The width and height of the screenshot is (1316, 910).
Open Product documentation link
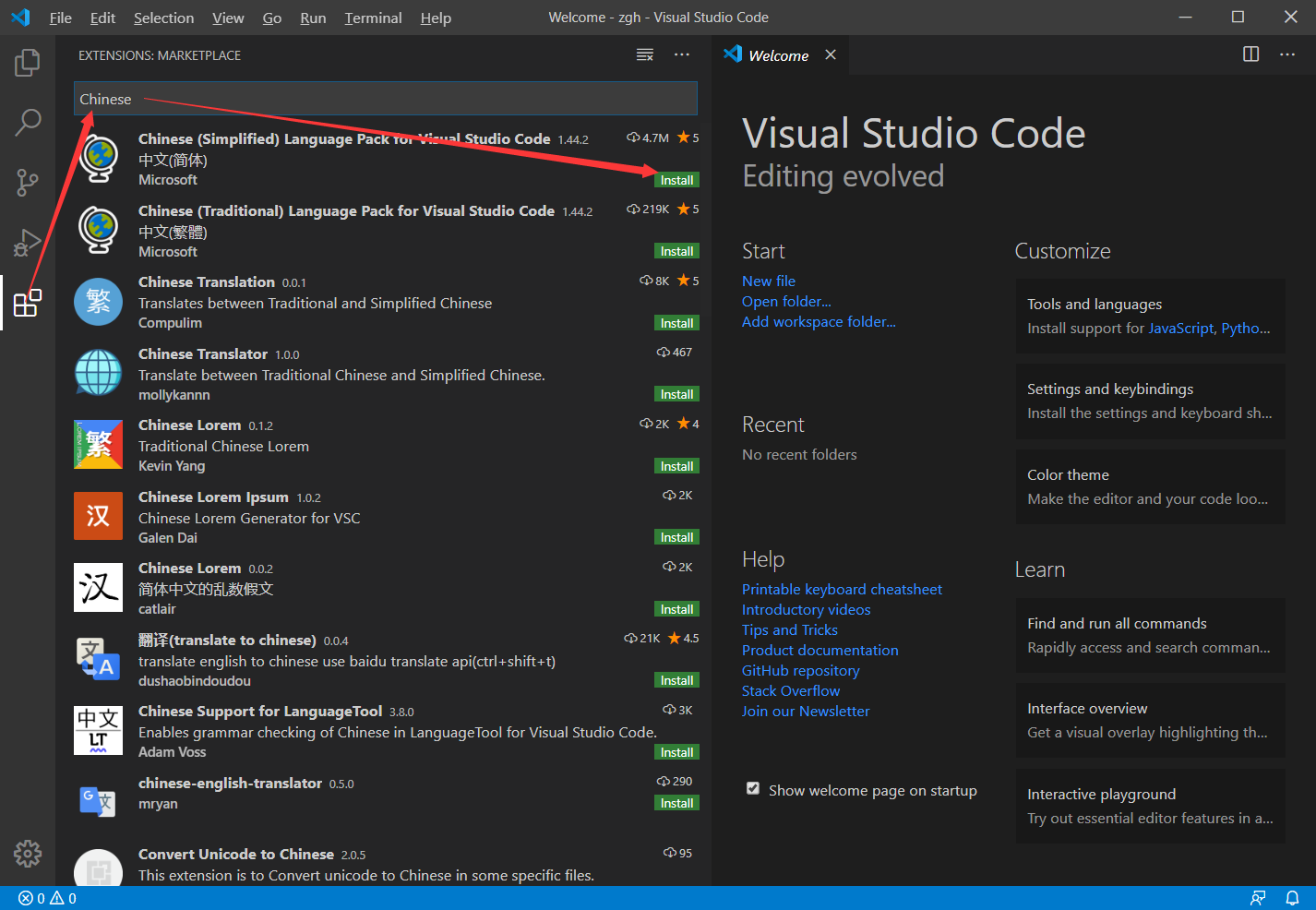(x=820, y=650)
